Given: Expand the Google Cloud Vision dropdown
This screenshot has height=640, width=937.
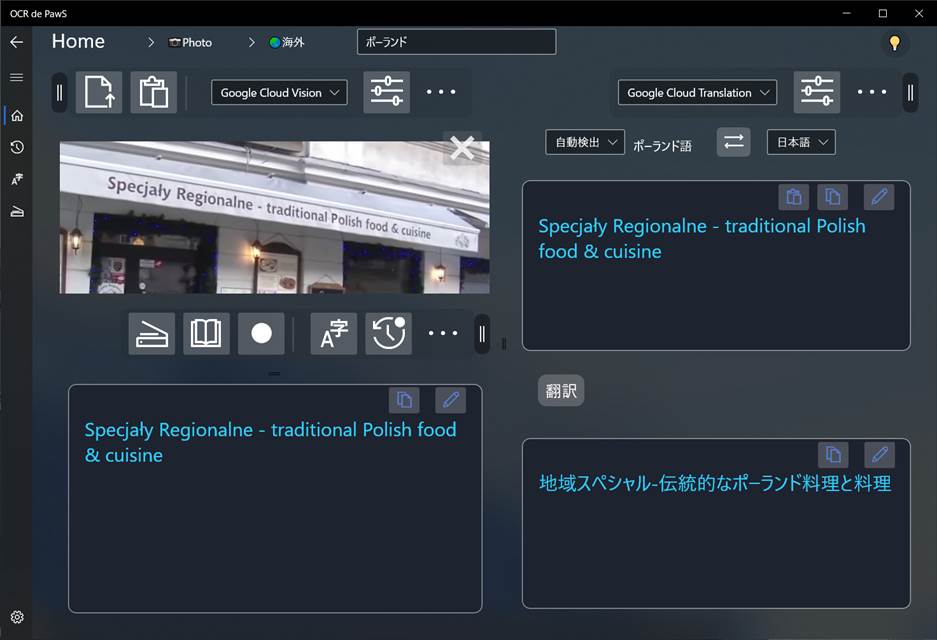Looking at the screenshot, I should 279,93.
